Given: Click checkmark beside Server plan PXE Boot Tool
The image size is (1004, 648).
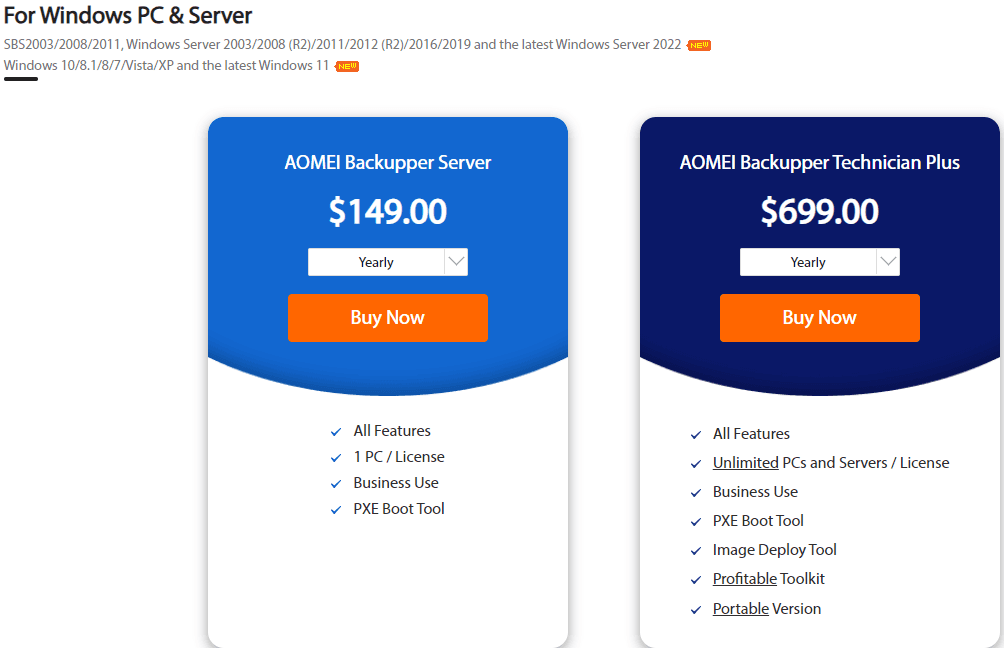Looking at the screenshot, I should coord(336,510).
